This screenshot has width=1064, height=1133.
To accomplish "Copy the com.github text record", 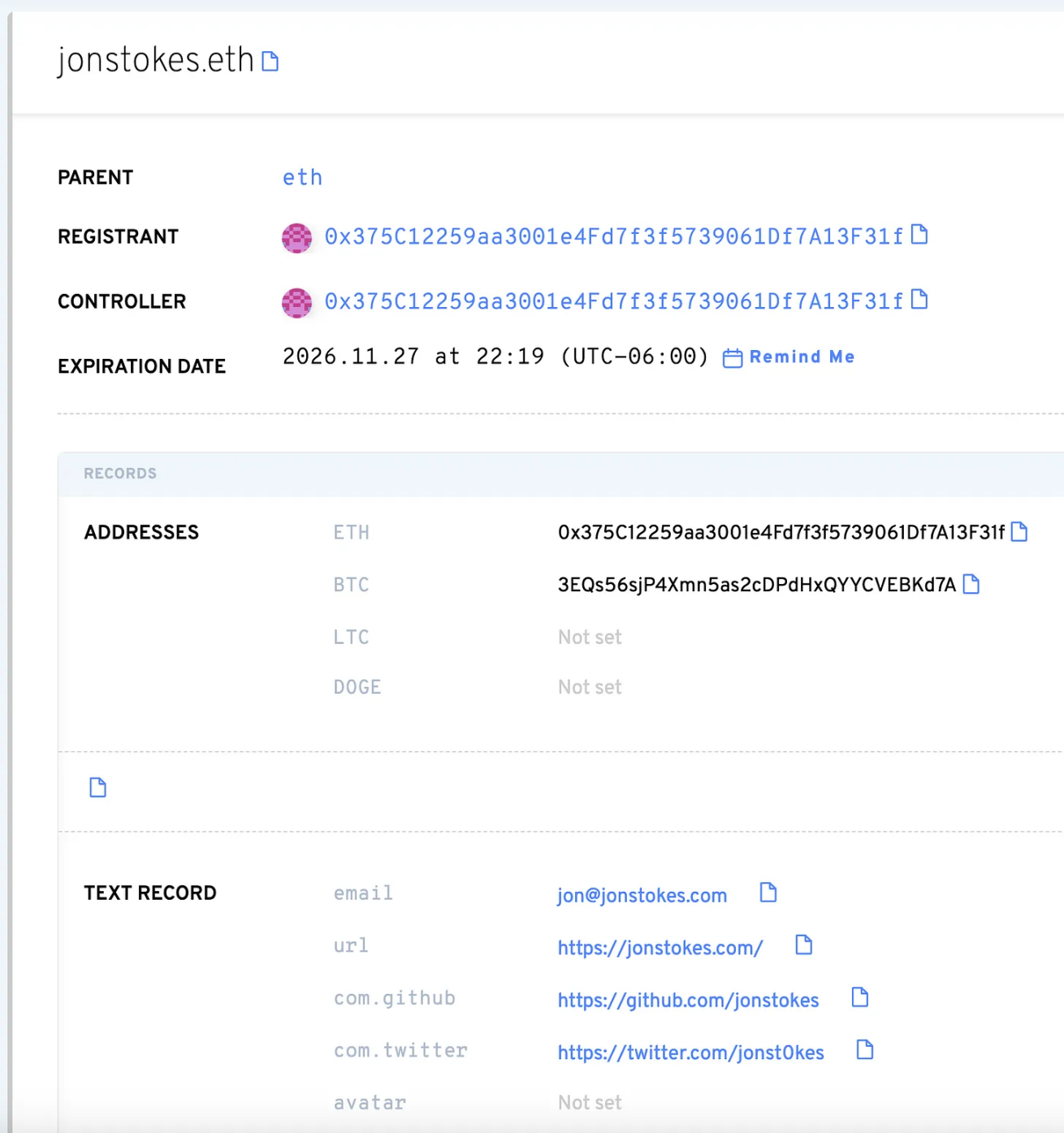I will click(859, 997).
